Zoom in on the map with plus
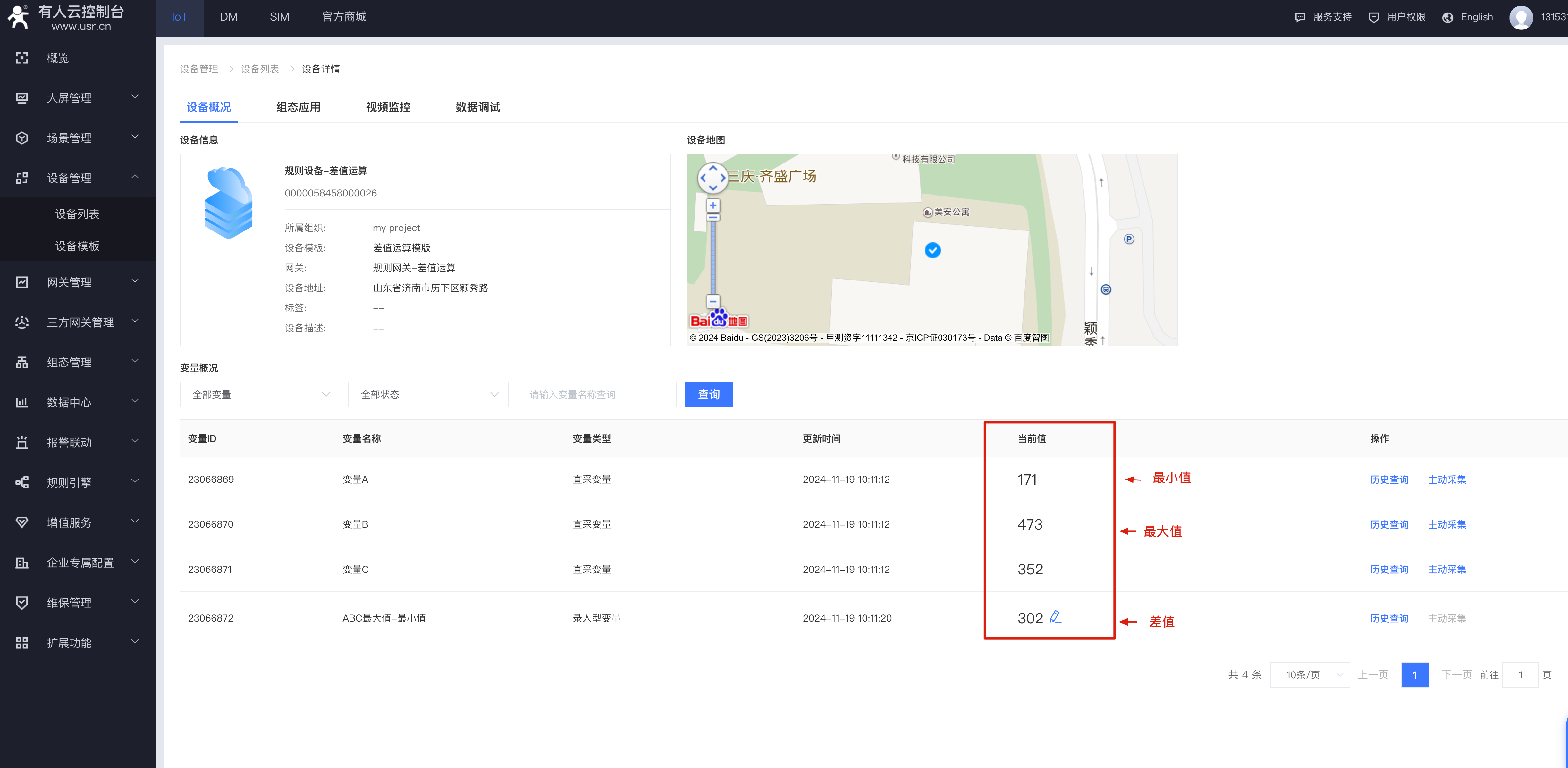Image resolution: width=1568 pixels, height=768 pixels. pos(713,206)
